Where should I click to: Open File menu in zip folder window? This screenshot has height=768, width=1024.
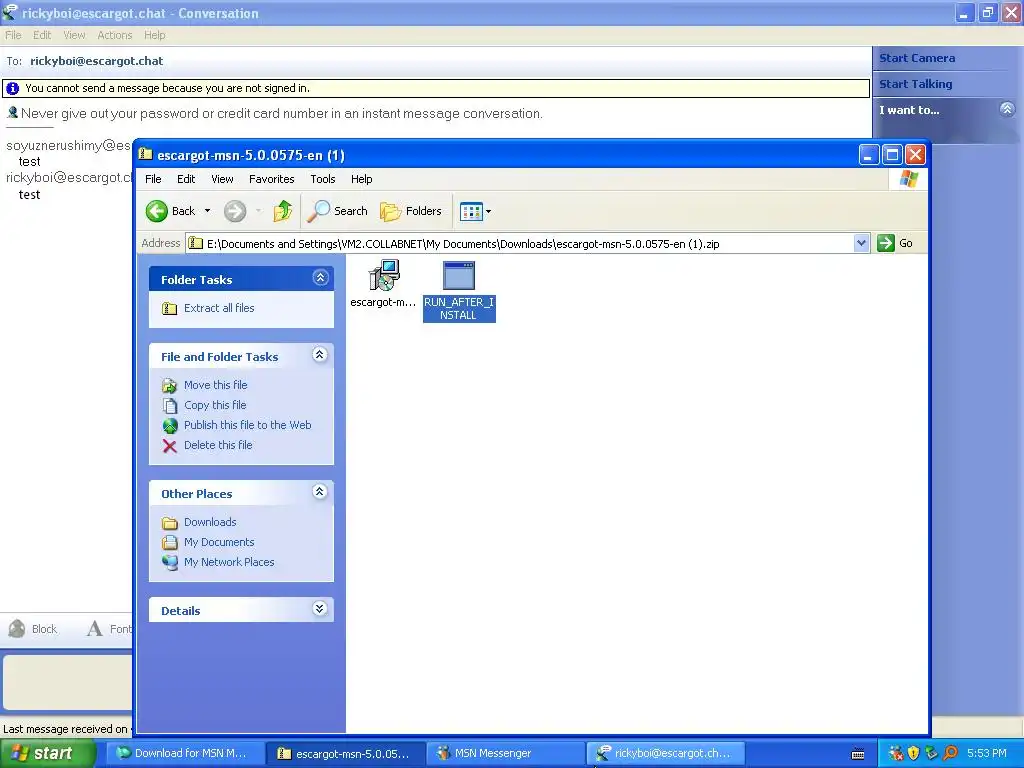click(153, 179)
